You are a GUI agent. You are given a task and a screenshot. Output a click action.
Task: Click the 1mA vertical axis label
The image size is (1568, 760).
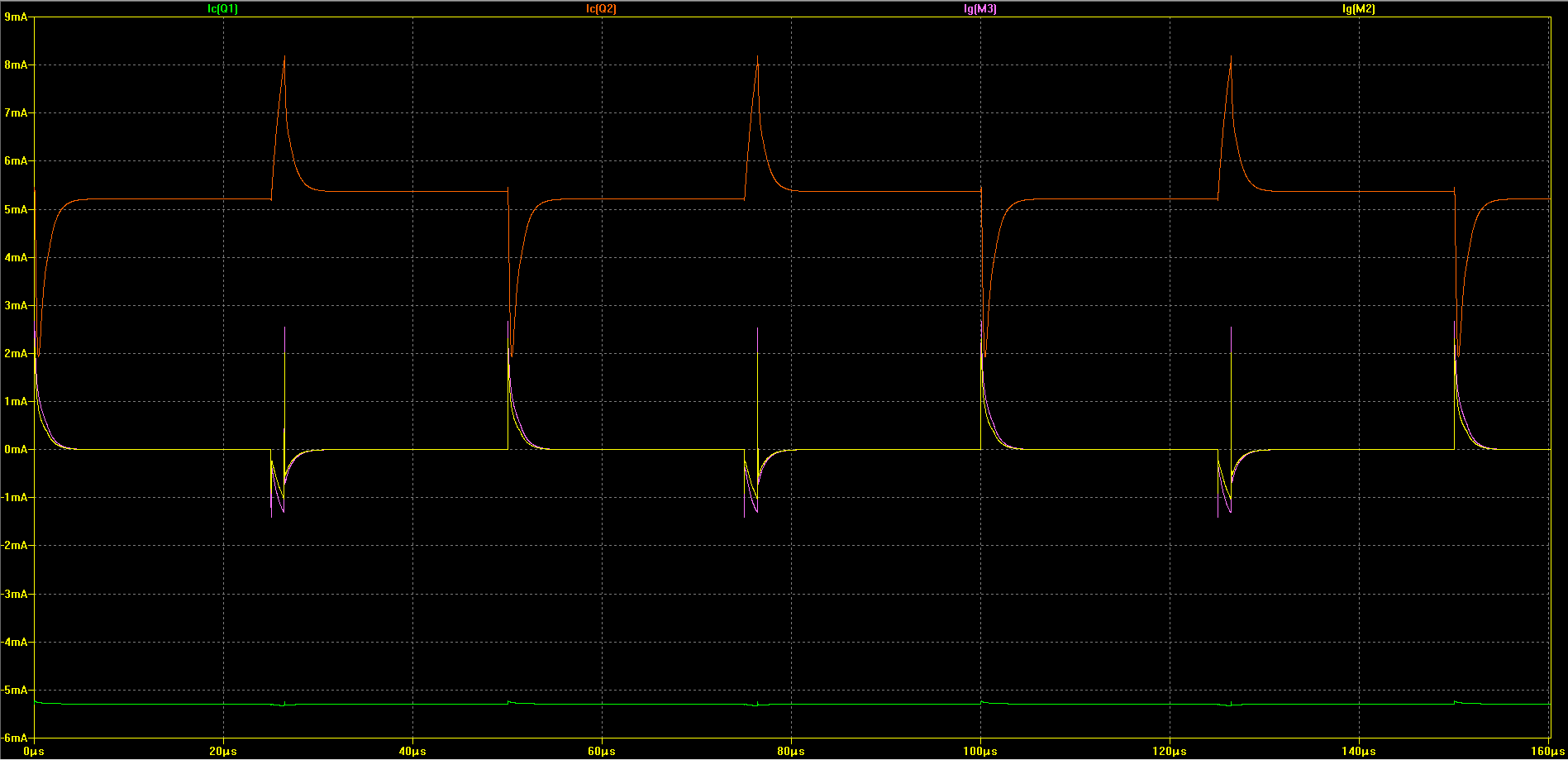[16, 401]
